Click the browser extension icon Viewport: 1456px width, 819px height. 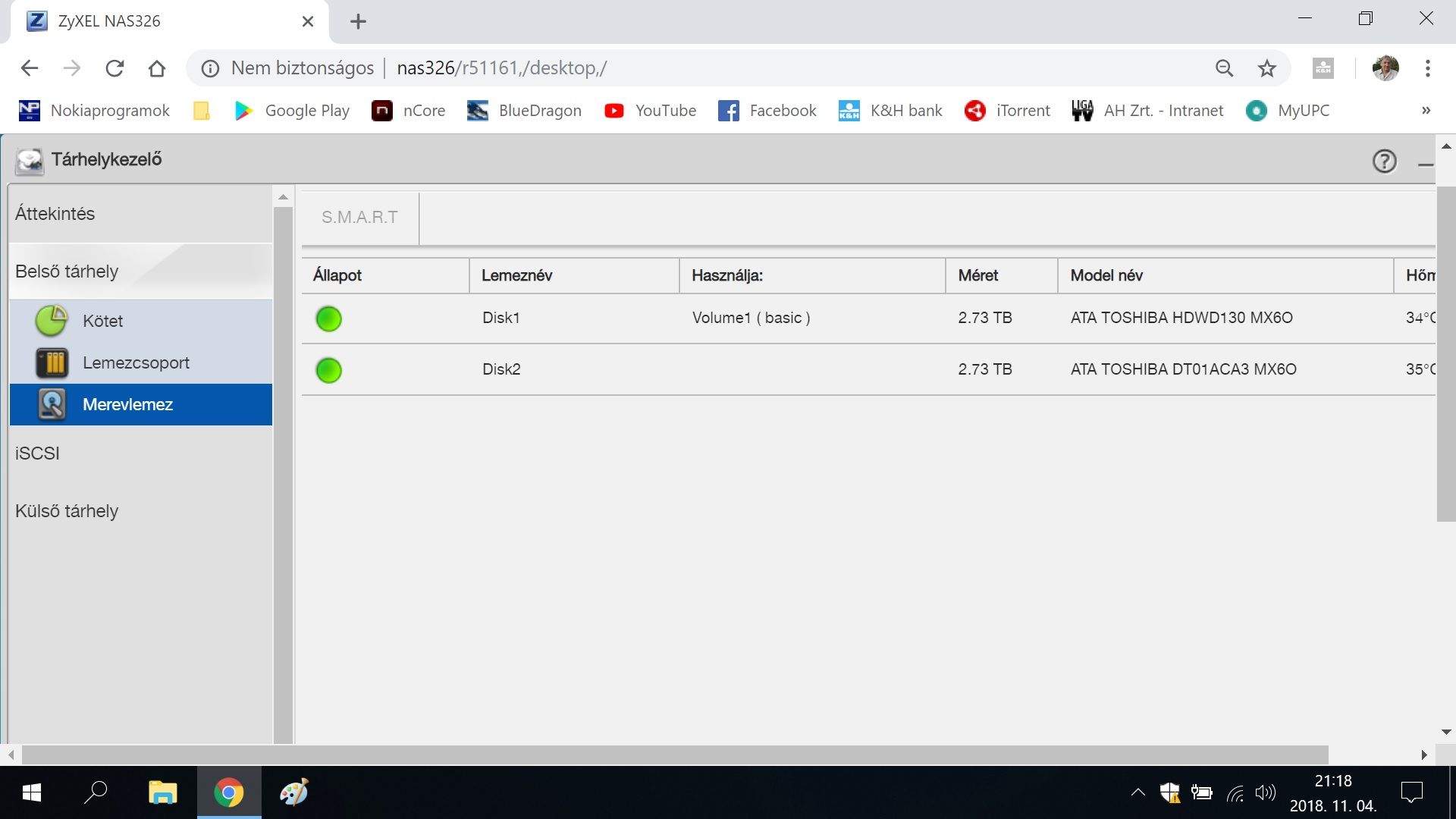(x=1323, y=68)
